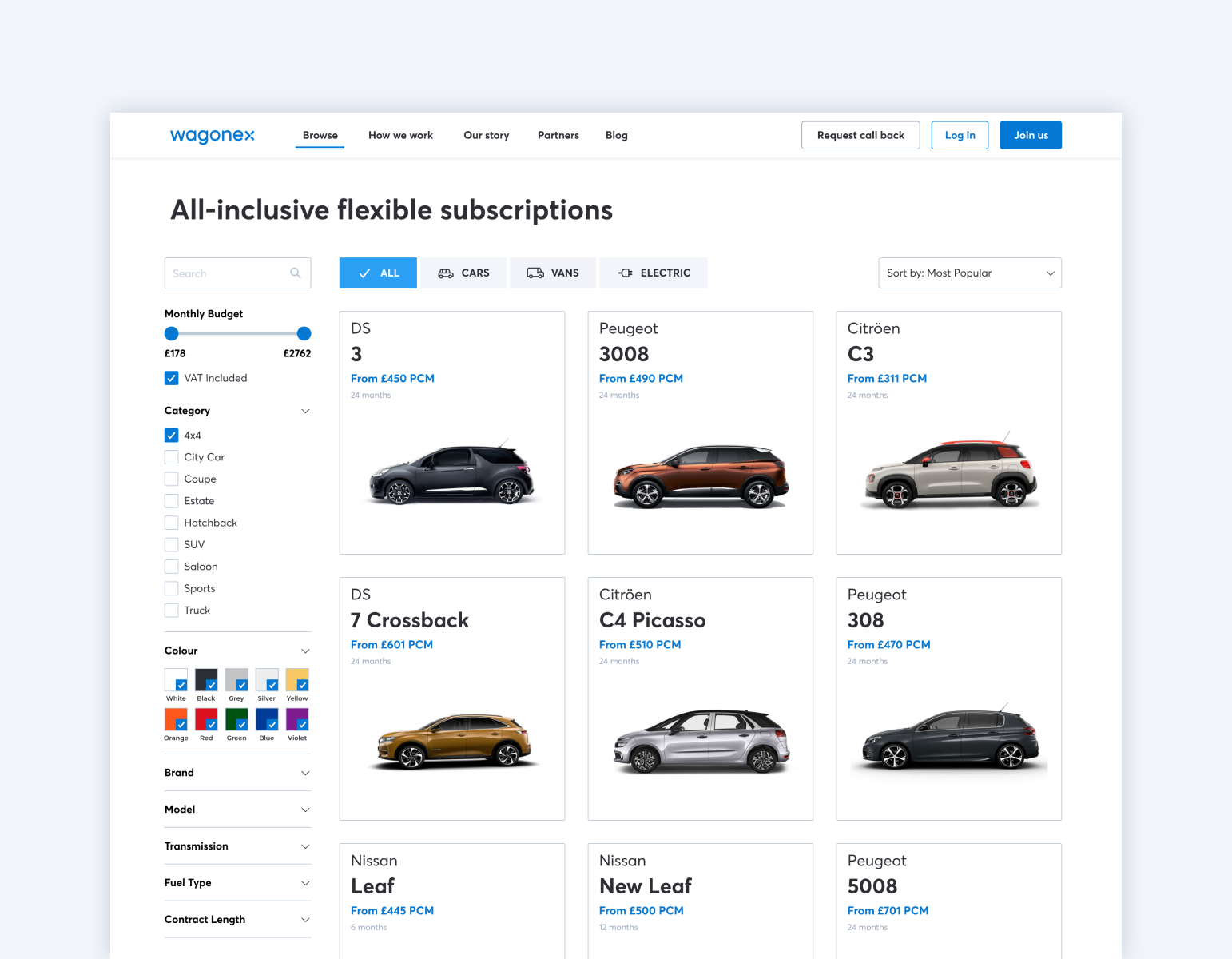1232x959 pixels.
Task: Select the car icon in the Cars filter
Action: click(x=446, y=273)
